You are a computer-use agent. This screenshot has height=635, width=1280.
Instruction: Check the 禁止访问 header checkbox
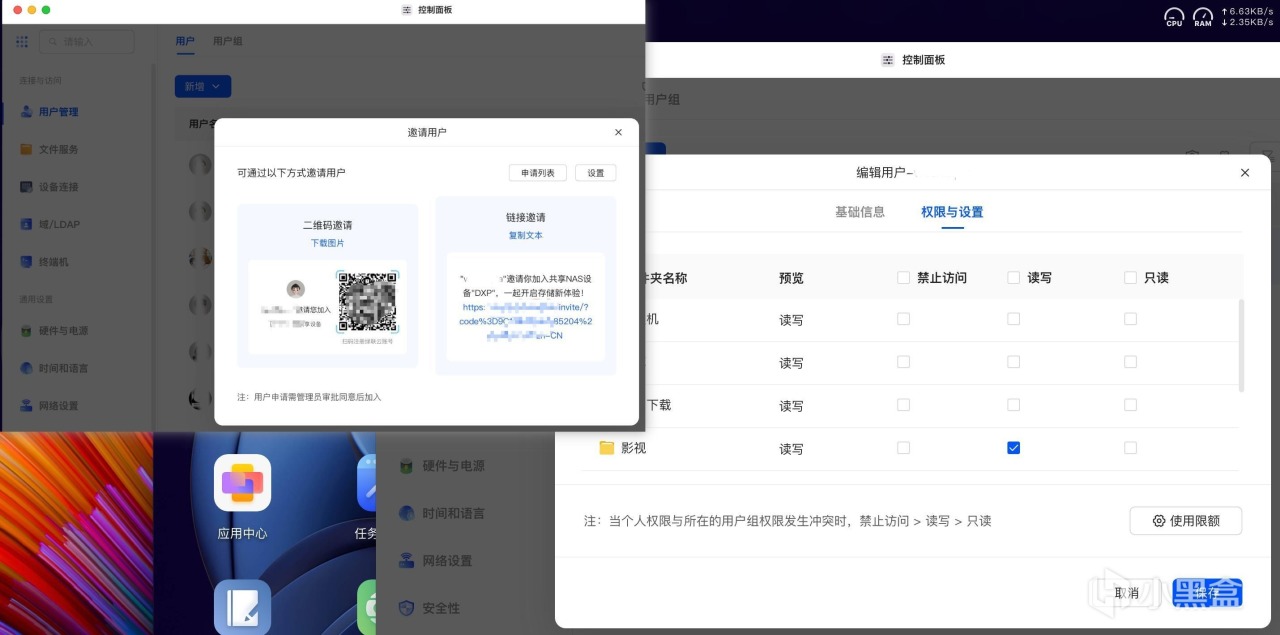click(904, 278)
